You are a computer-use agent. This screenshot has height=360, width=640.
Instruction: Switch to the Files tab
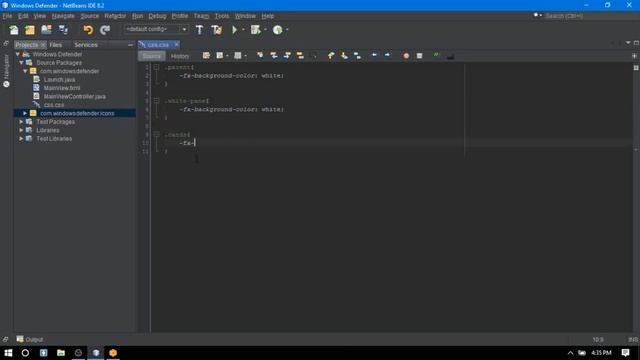[56, 45]
